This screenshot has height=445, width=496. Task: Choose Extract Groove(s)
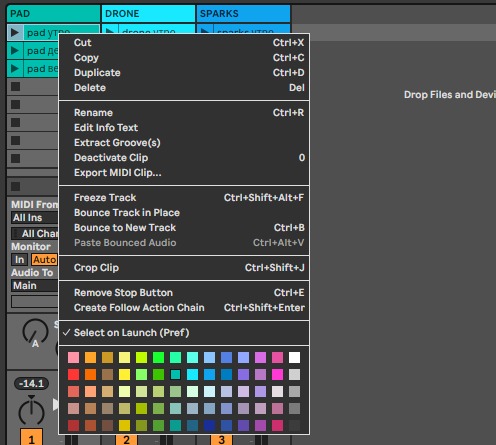coord(184,143)
